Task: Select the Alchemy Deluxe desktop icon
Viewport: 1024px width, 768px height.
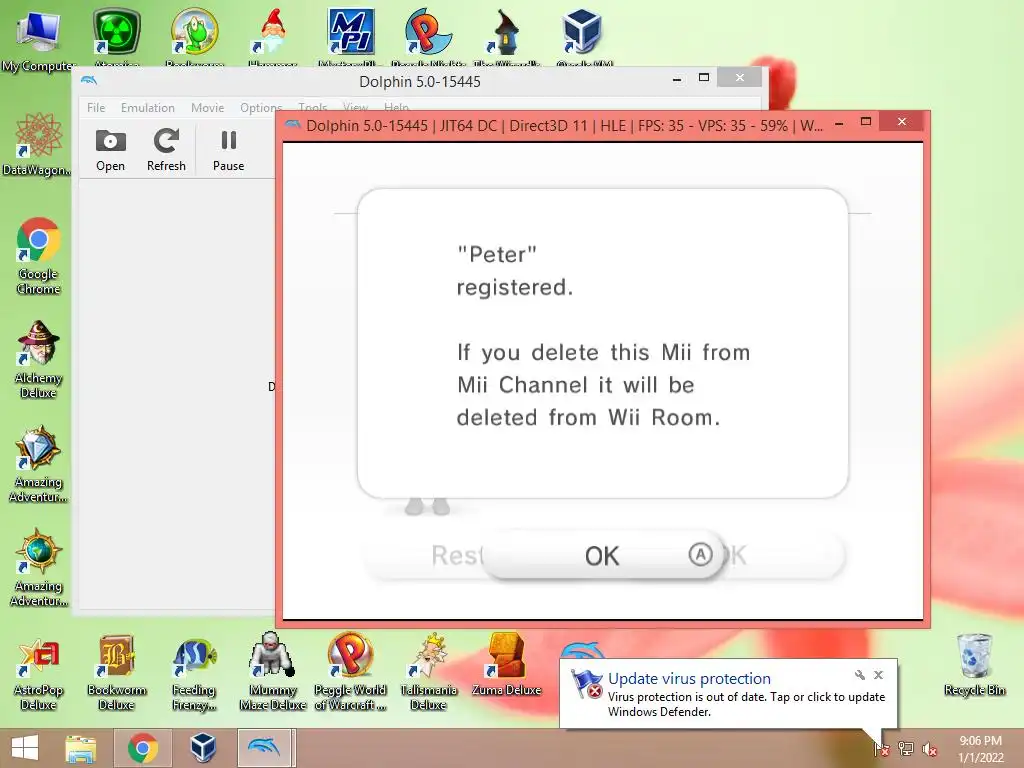Action: coord(38,359)
